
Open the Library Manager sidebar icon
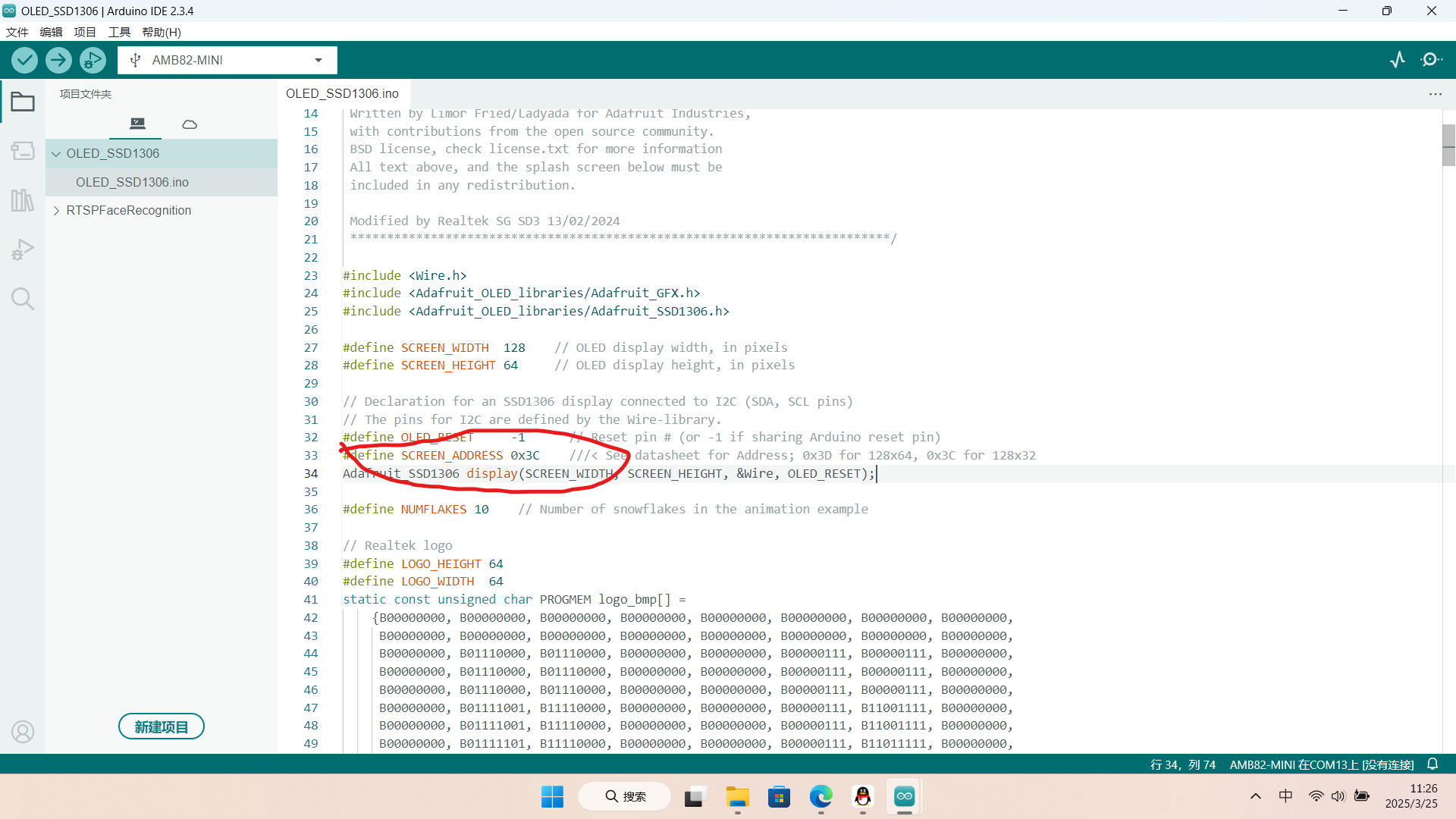point(23,200)
